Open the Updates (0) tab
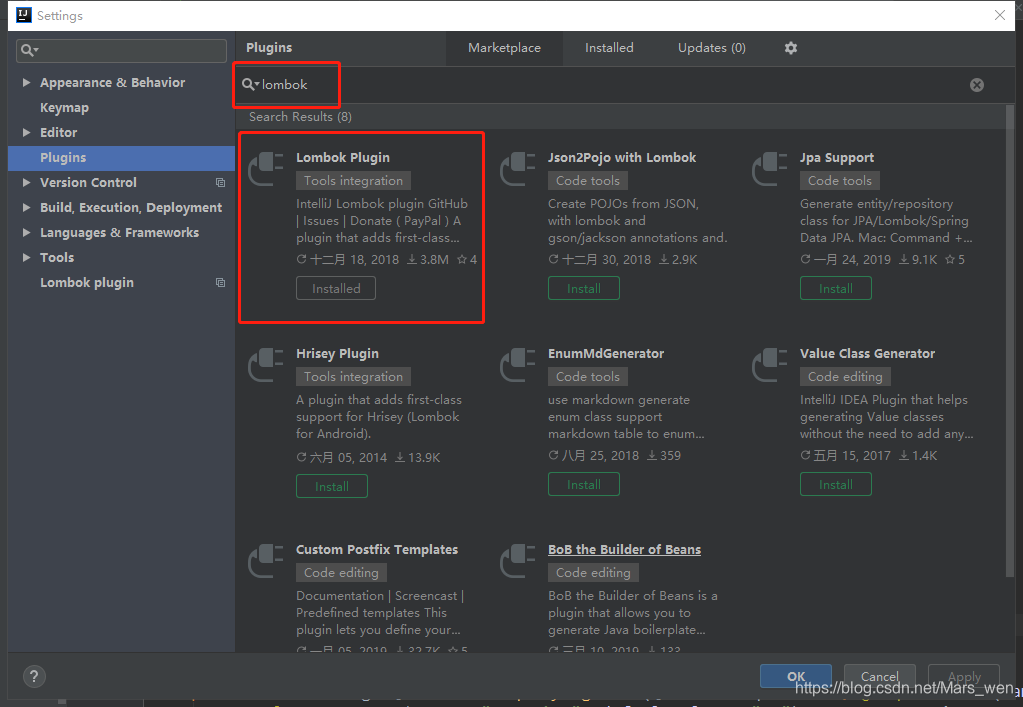The height and width of the screenshot is (707, 1023). click(711, 48)
